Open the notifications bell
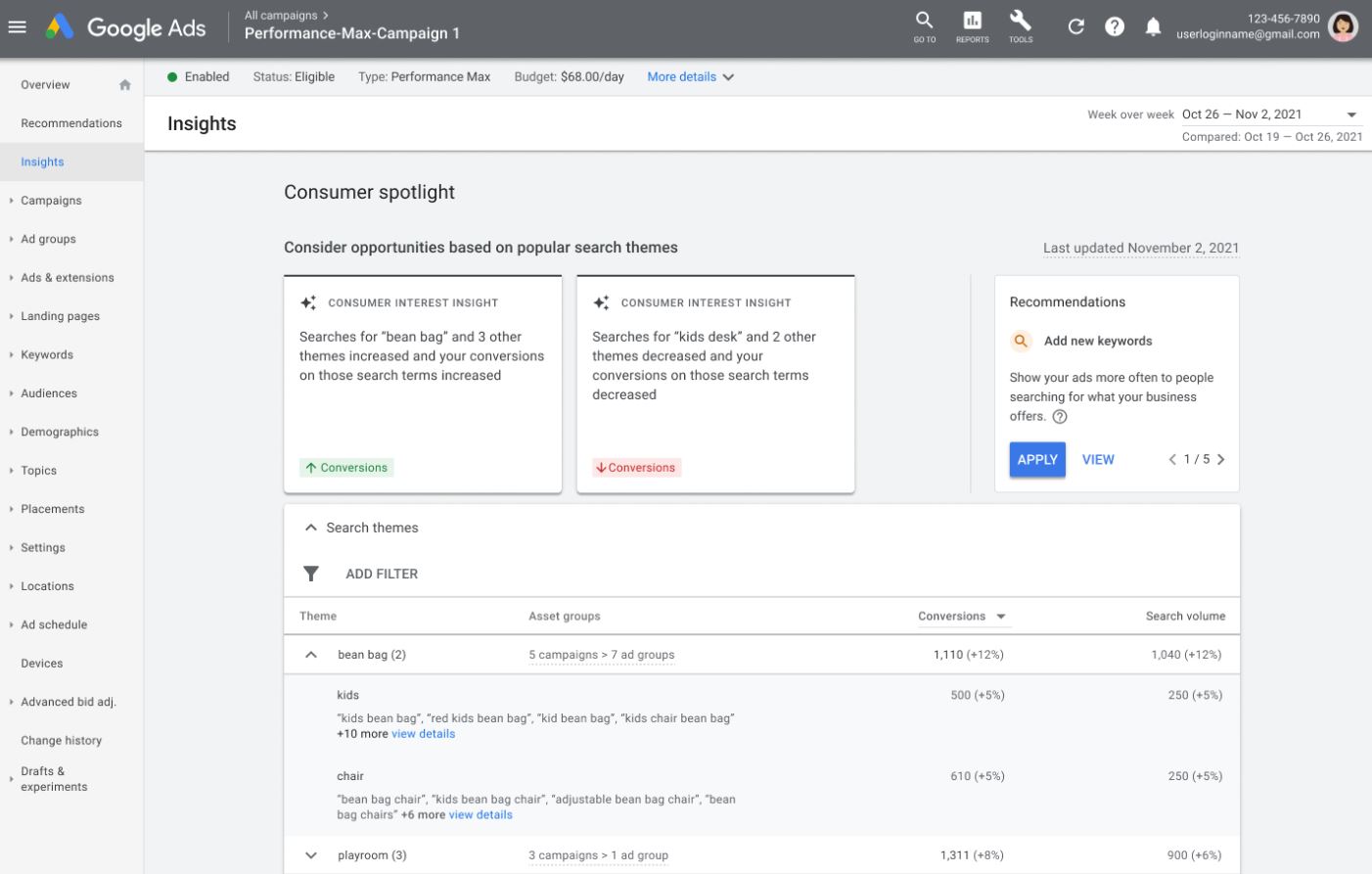Screen dimensions: 1372x874 coord(1154,26)
